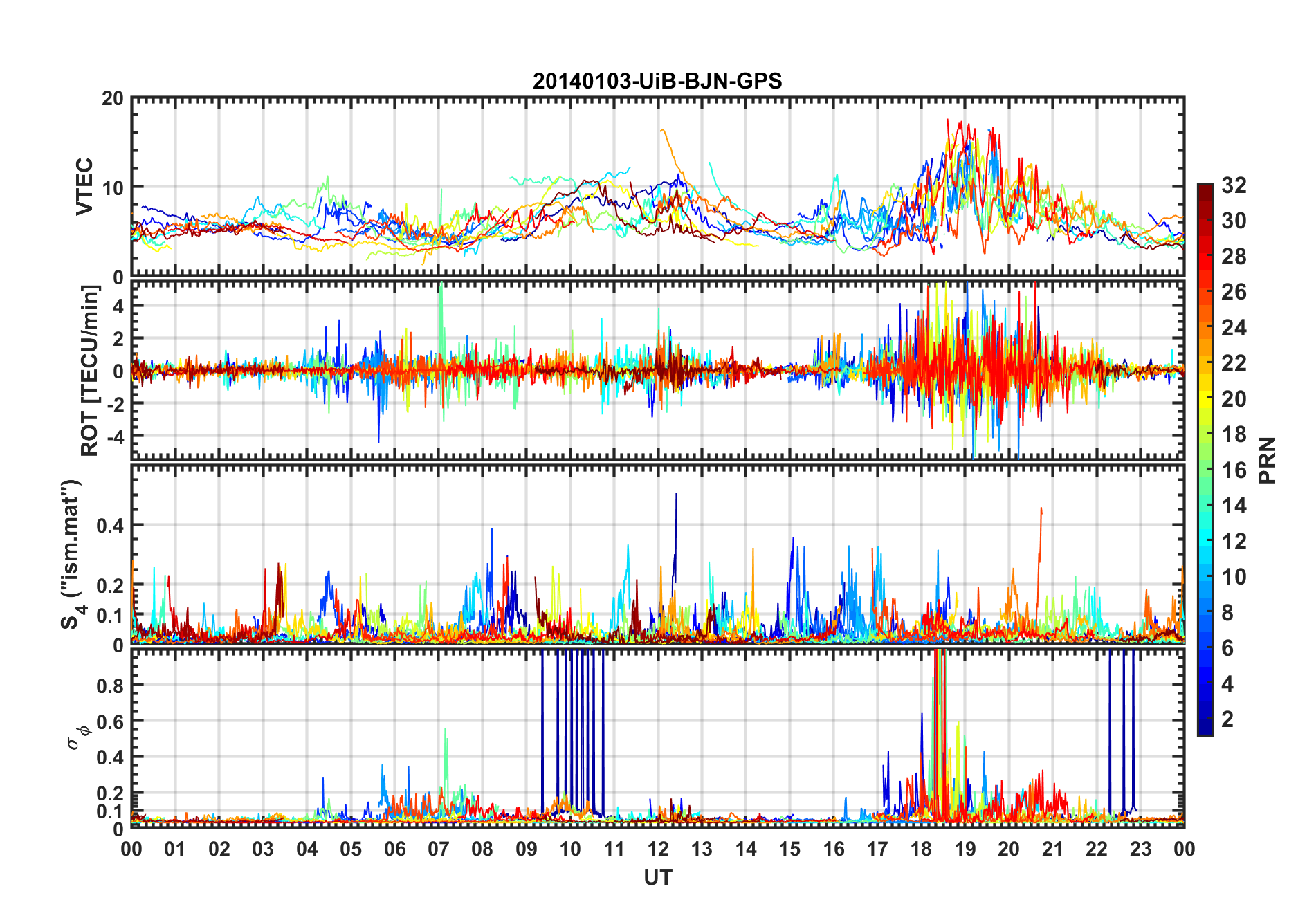
Task: Click the colorbar tick label 2
Action: [x=1228, y=719]
